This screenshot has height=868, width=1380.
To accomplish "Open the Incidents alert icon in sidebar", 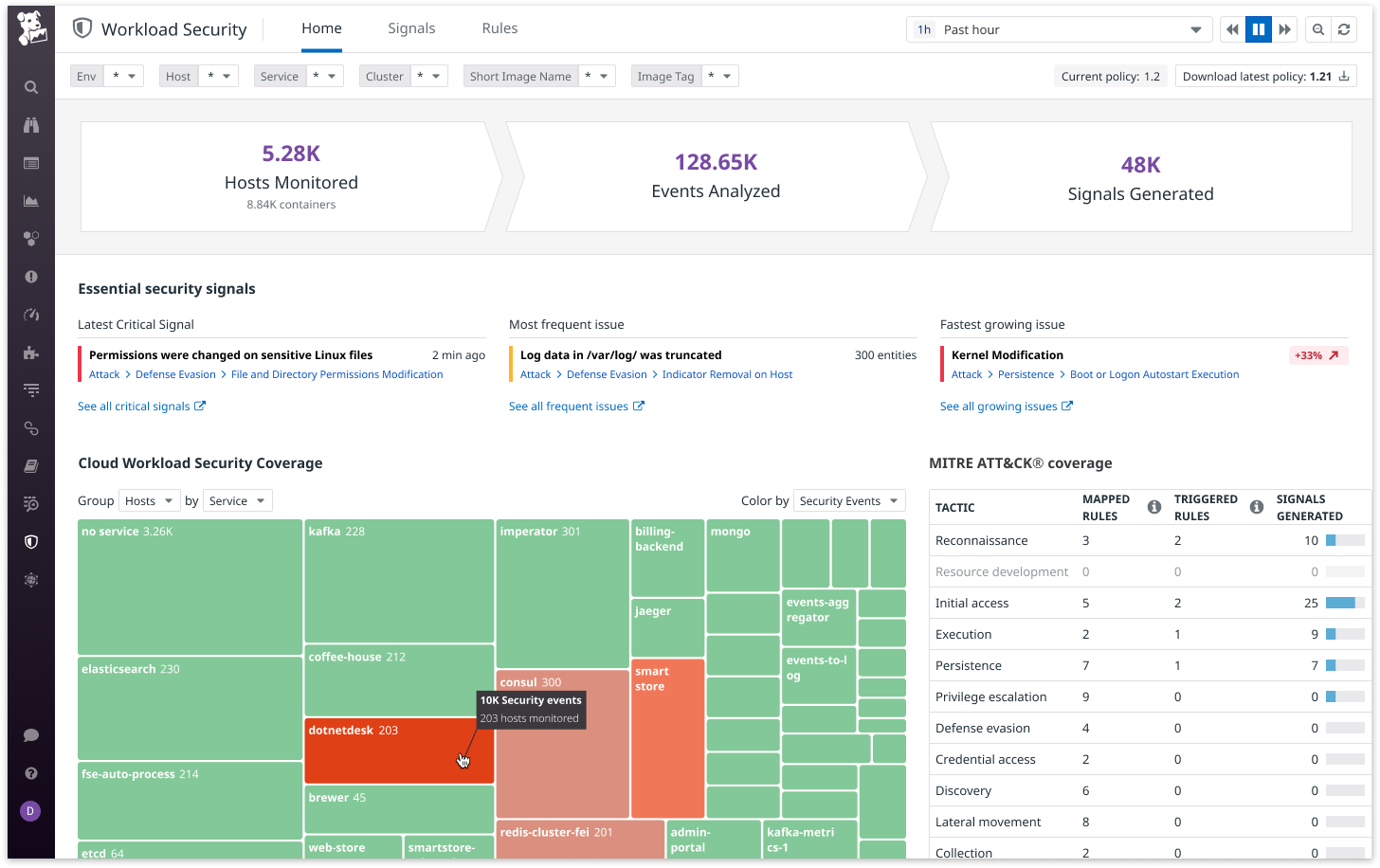I will coord(30,276).
